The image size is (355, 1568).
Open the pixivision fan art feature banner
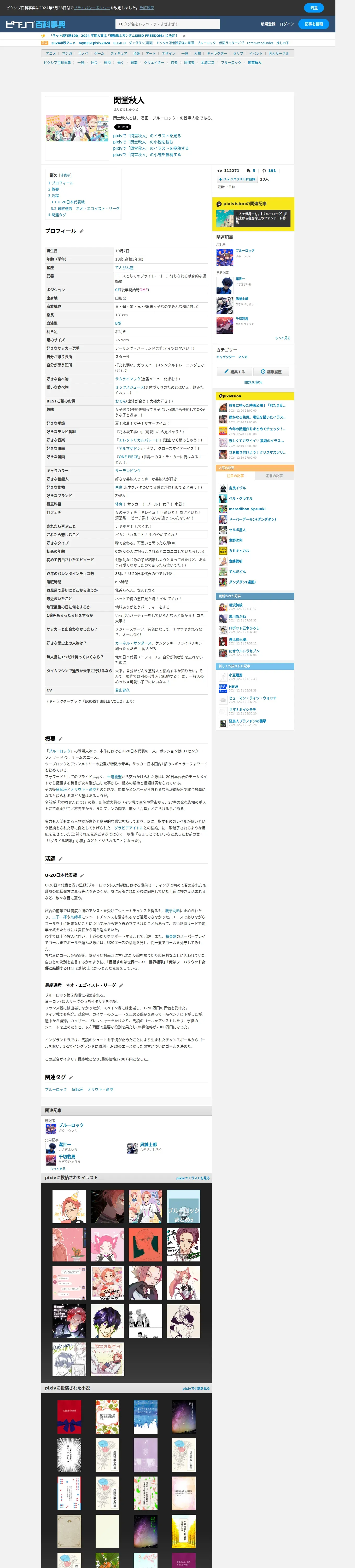coord(253,218)
